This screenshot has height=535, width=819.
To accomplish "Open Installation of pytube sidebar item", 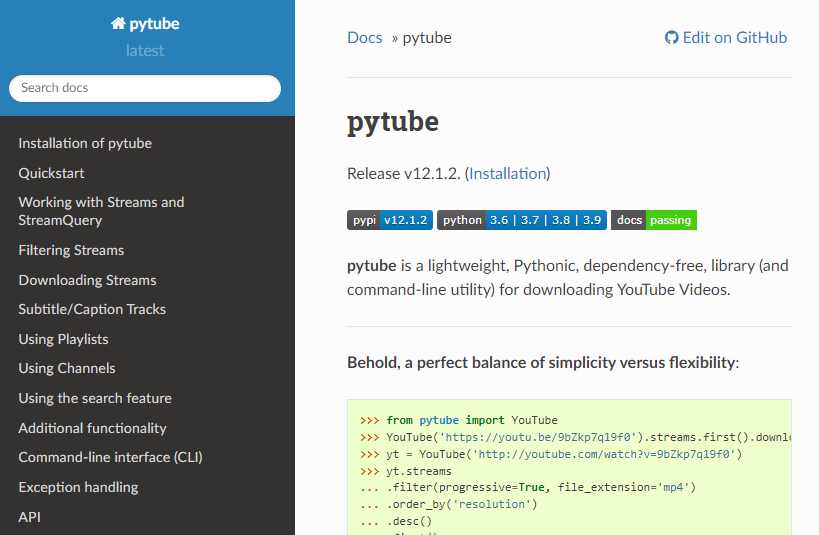I will (x=85, y=143).
